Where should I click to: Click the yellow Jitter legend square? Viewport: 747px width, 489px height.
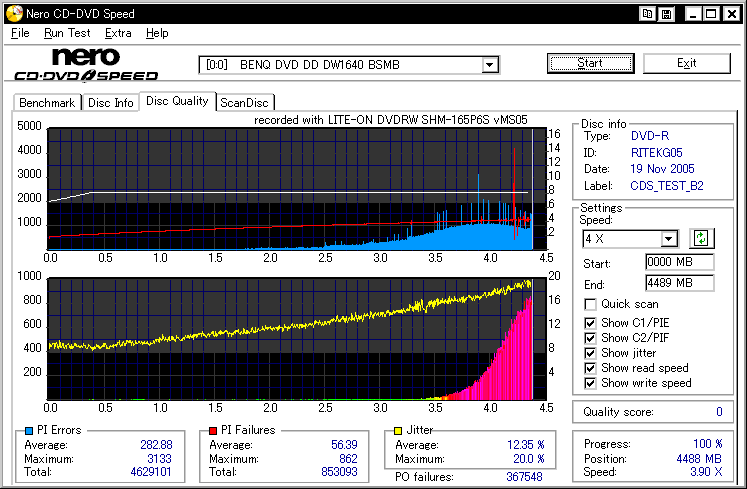(x=400, y=431)
